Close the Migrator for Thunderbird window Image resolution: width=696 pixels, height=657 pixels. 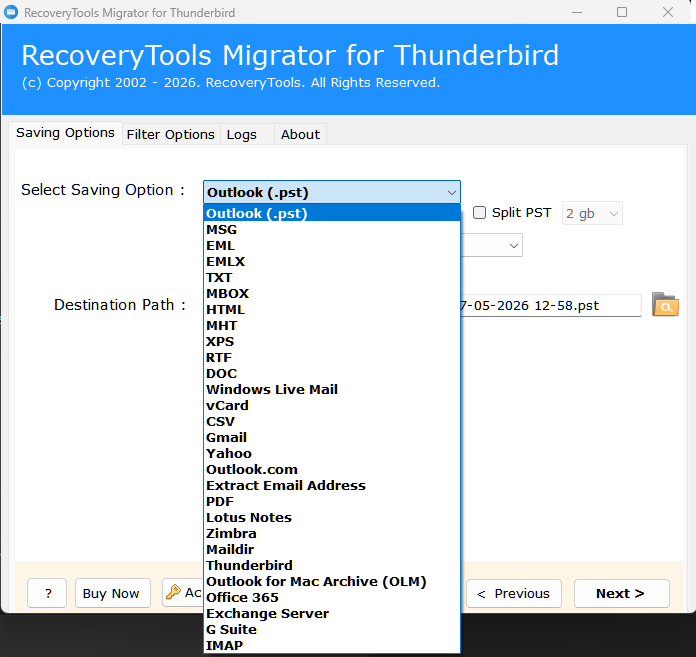(x=668, y=12)
